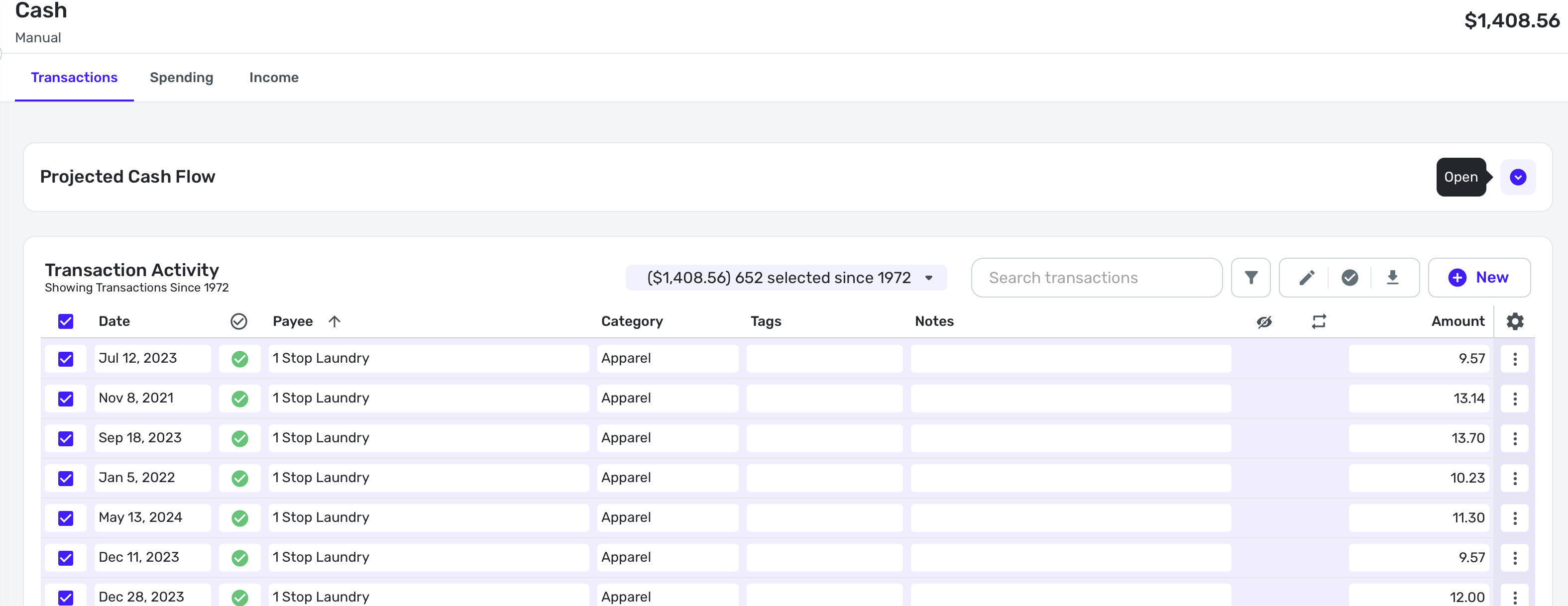Uncheck the Nov 8, 2021 transaction checkbox
The image size is (1568, 606).
click(x=66, y=399)
